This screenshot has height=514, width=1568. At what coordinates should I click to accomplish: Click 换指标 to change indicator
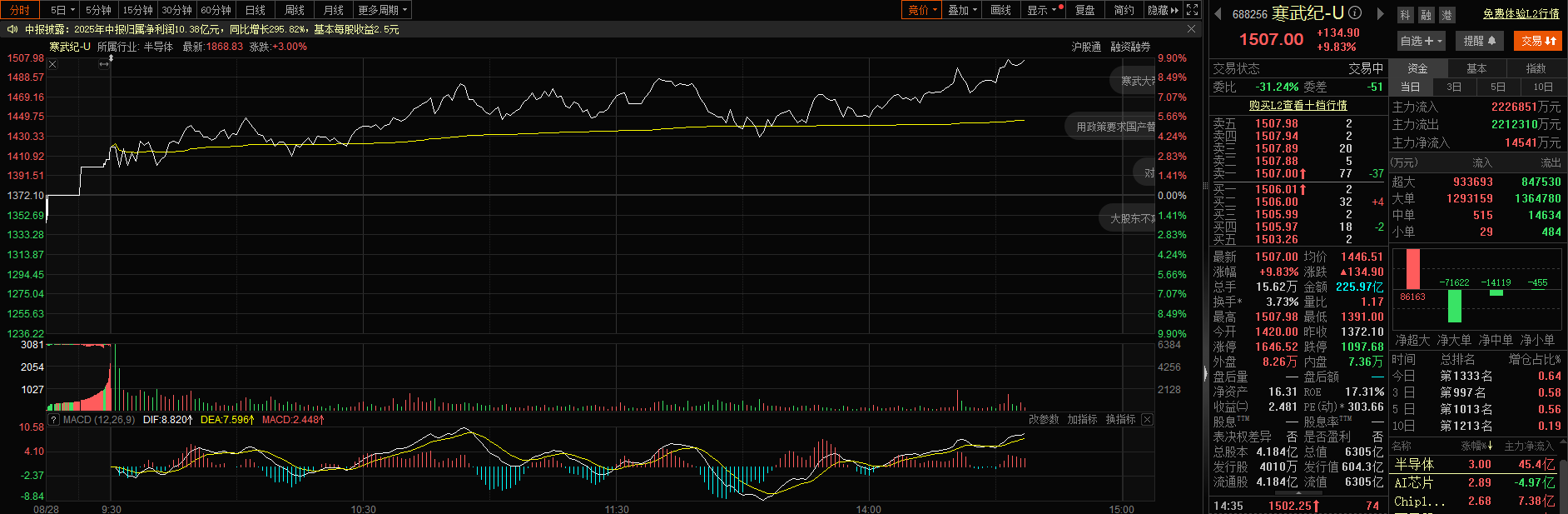(1120, 420)
